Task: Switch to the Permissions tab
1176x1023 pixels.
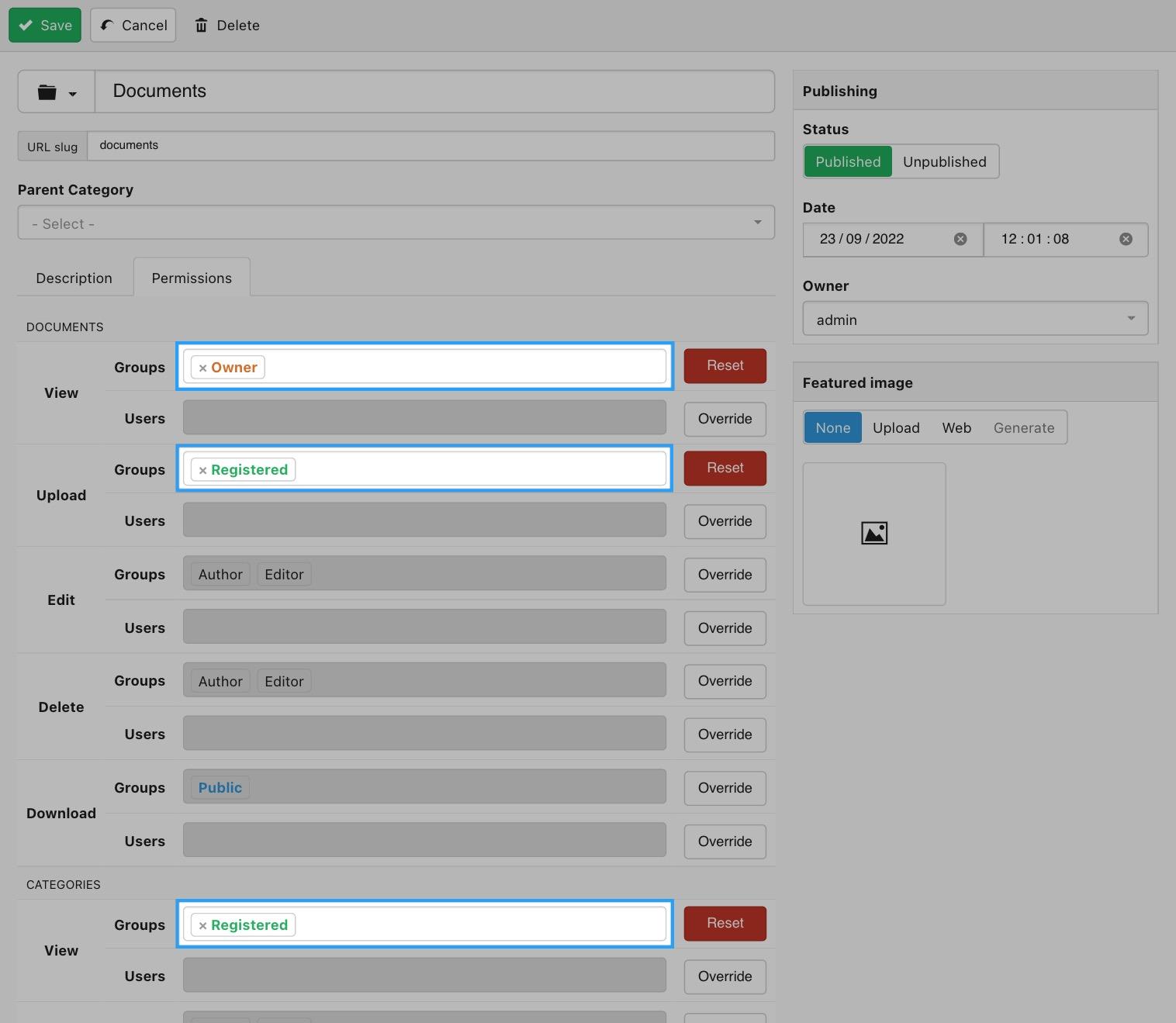Action: pos(192,278)
